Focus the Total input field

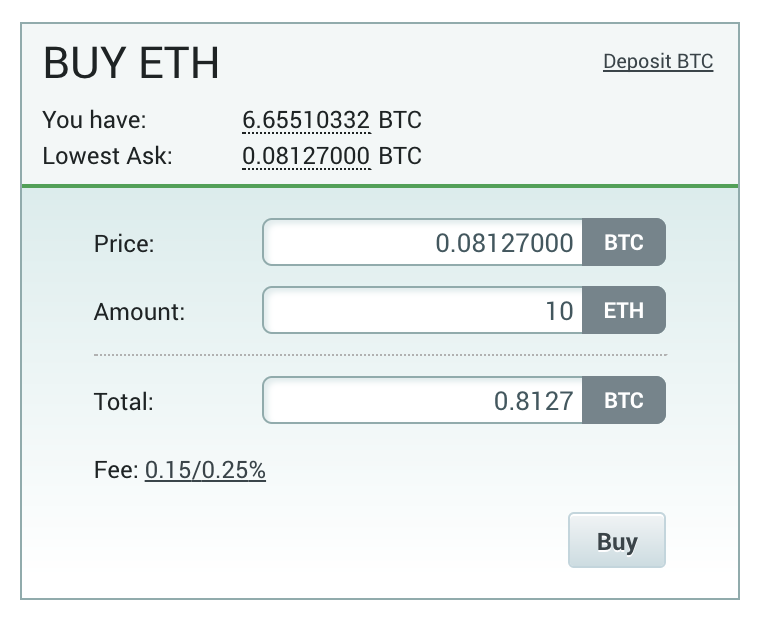(x=422, y=401)
